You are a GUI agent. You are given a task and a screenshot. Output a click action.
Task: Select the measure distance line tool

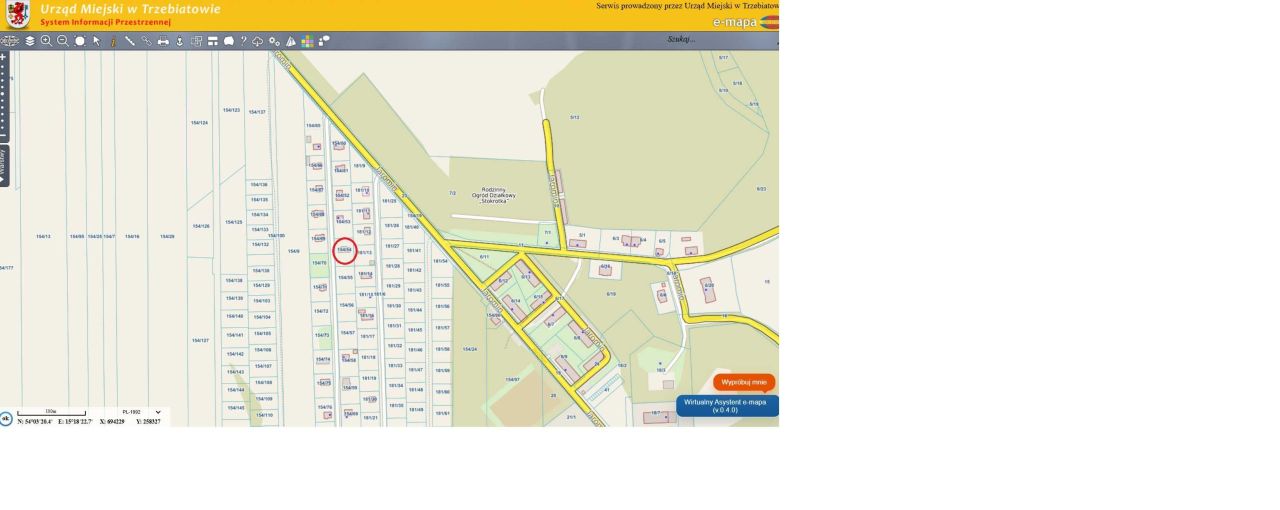pos(130,41)
